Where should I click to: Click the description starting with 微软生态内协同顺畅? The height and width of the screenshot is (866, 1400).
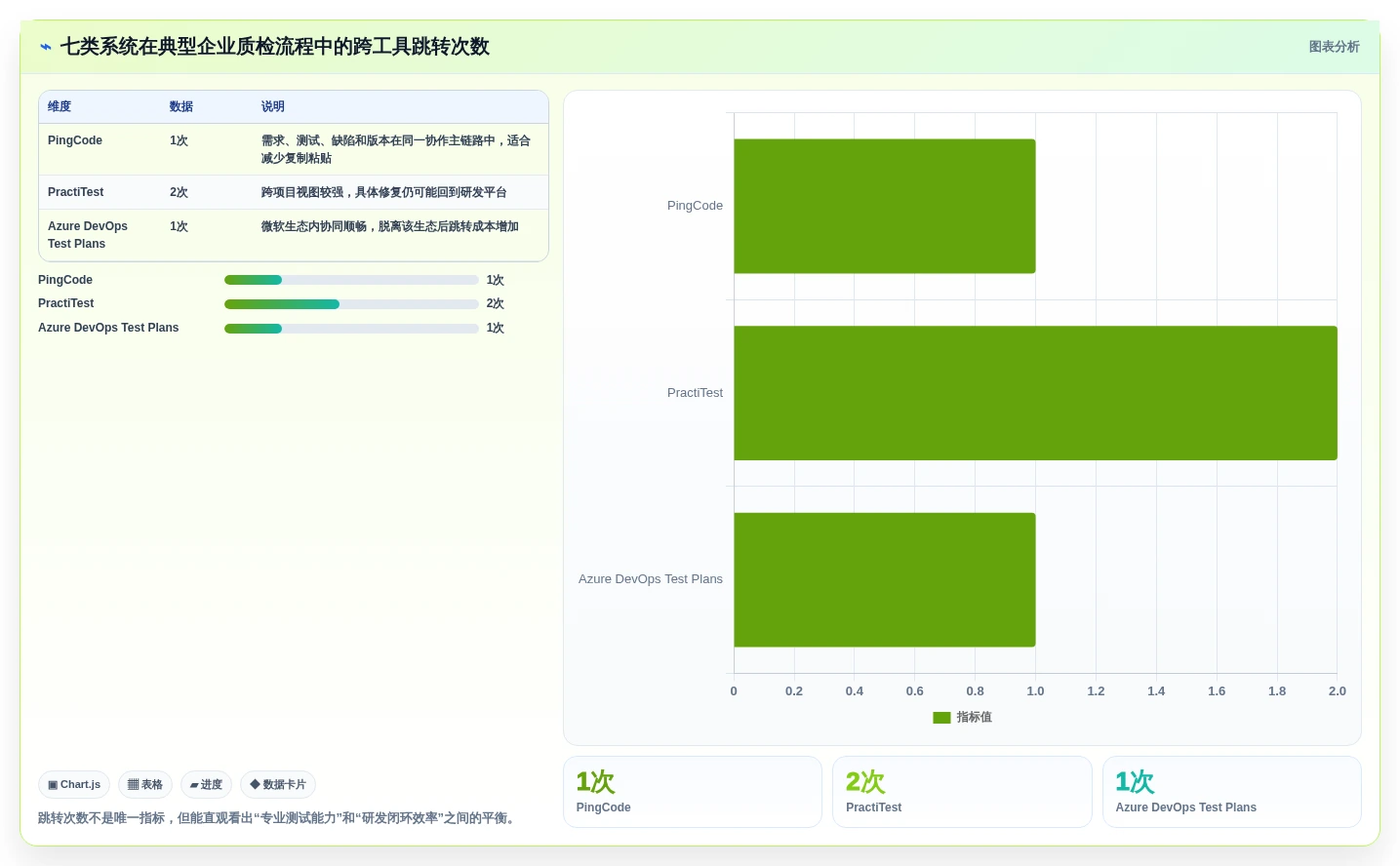[389, 226]
